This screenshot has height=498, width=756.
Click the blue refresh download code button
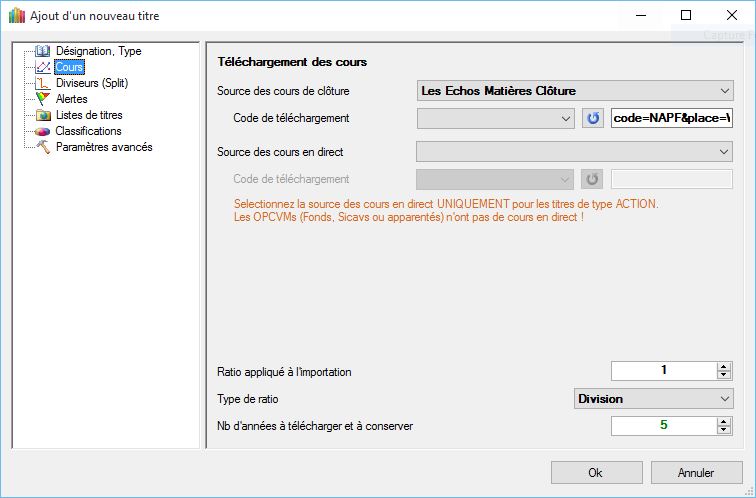[x=593, y=118]
